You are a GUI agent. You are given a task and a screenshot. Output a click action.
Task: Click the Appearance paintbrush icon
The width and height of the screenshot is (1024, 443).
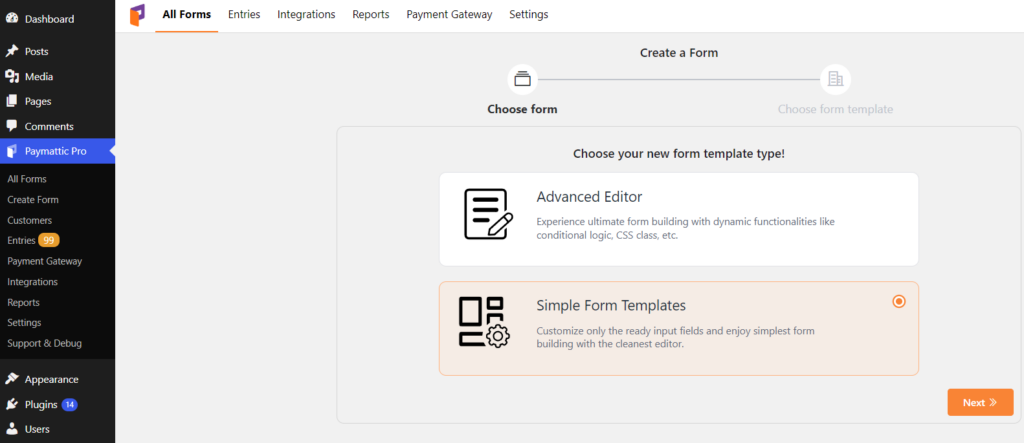12,379
